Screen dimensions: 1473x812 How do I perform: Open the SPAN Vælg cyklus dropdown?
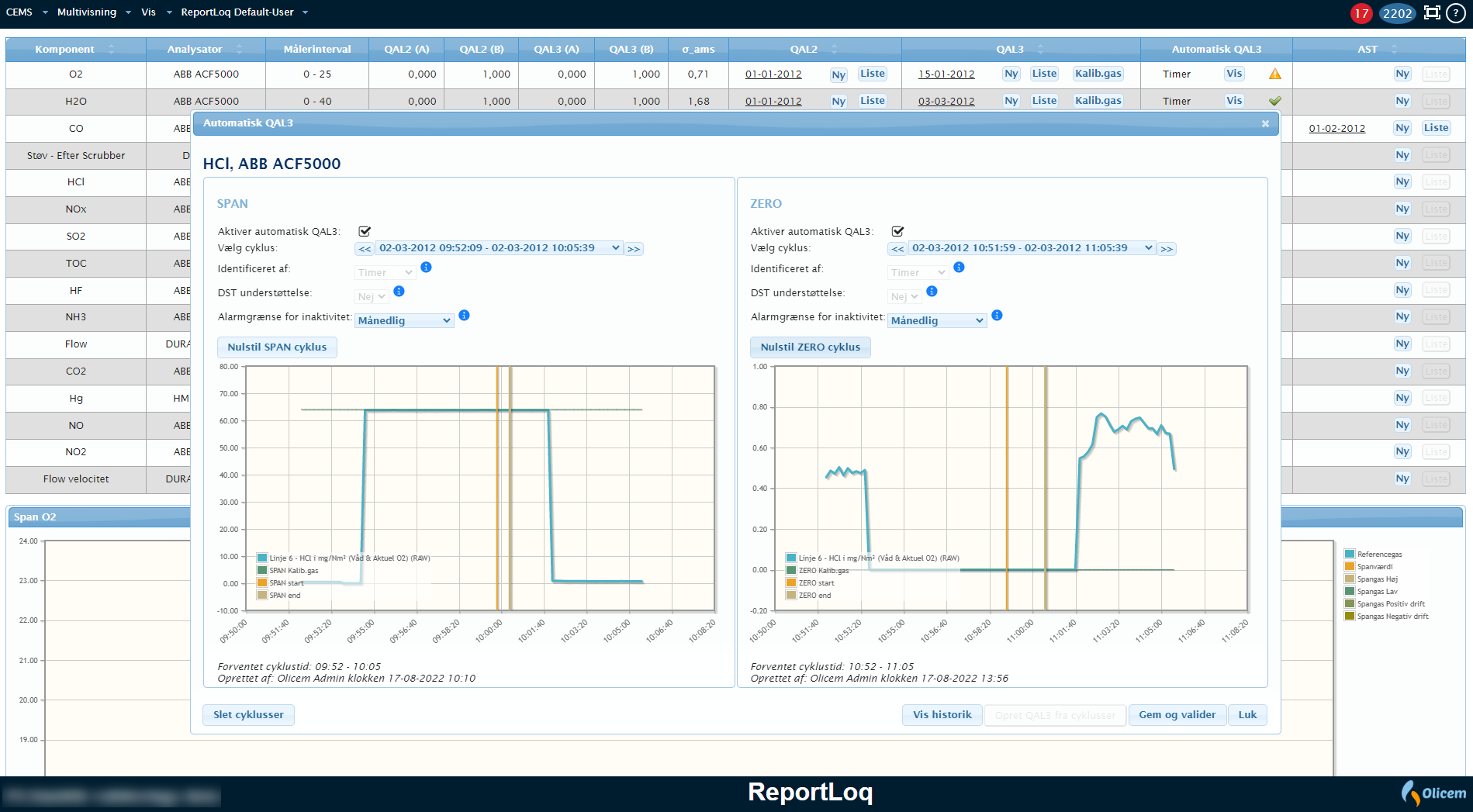500,248
